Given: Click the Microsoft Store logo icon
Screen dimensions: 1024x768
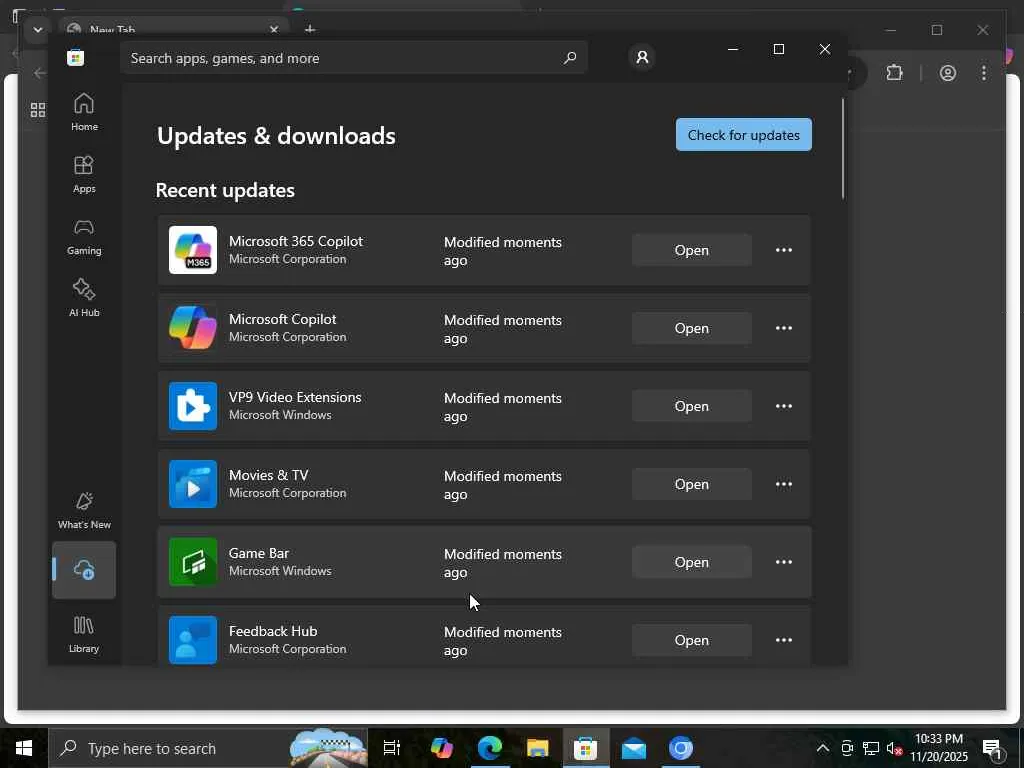Looking at the screenshot, I should click(75, 57).
